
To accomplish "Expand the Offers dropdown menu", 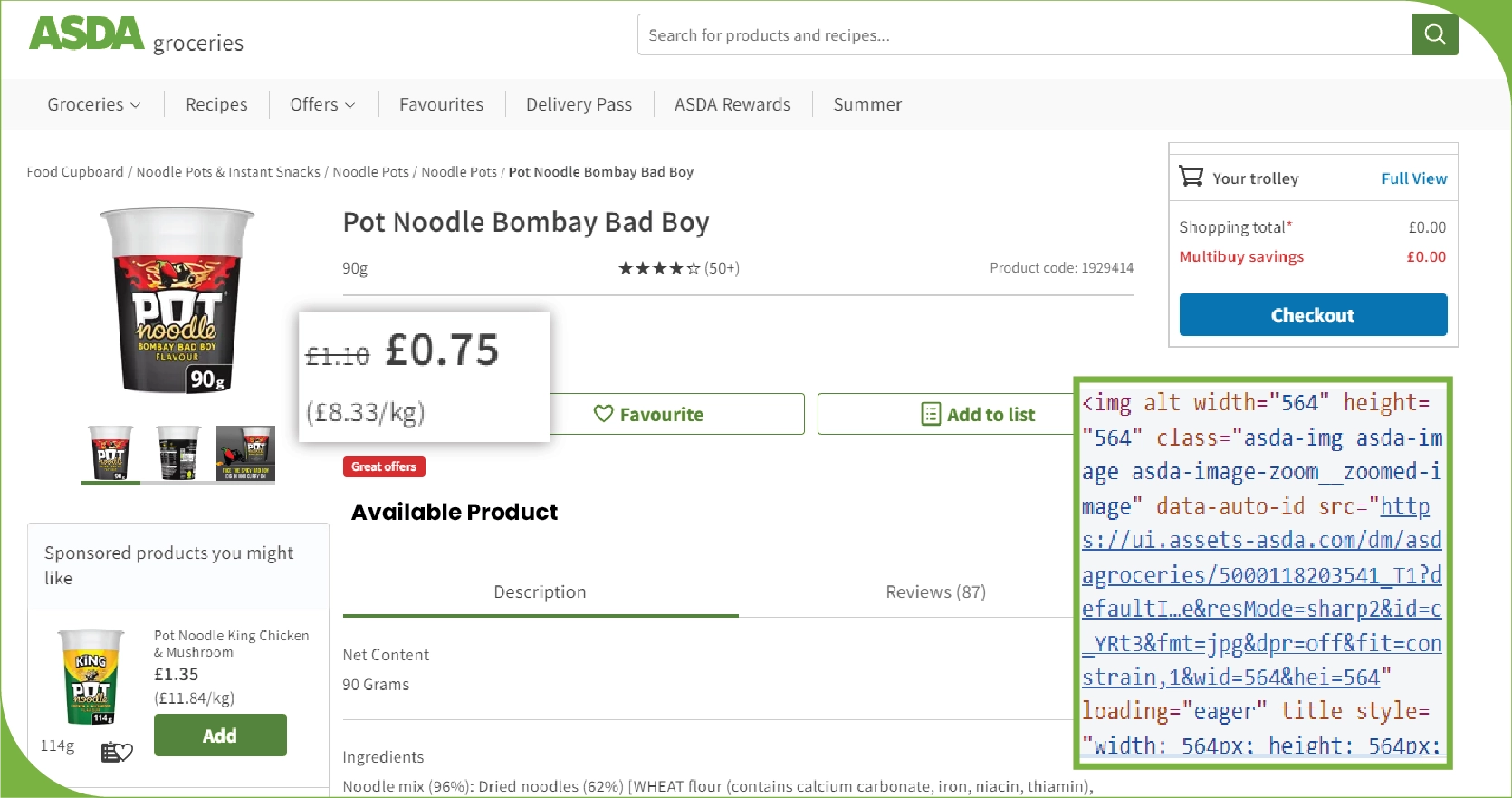I will point(322,104).
